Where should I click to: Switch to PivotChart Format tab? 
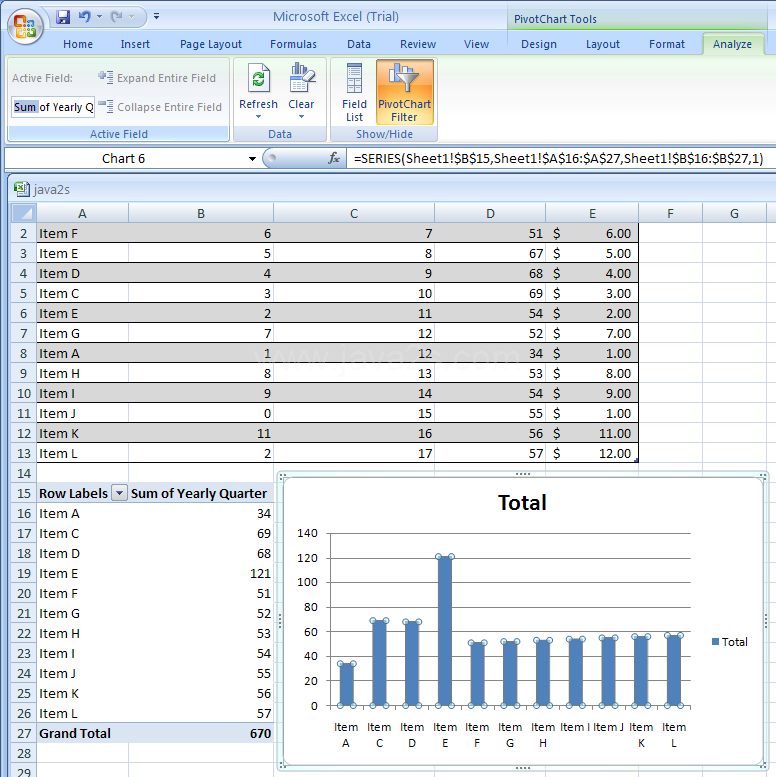tap(666, 44)
